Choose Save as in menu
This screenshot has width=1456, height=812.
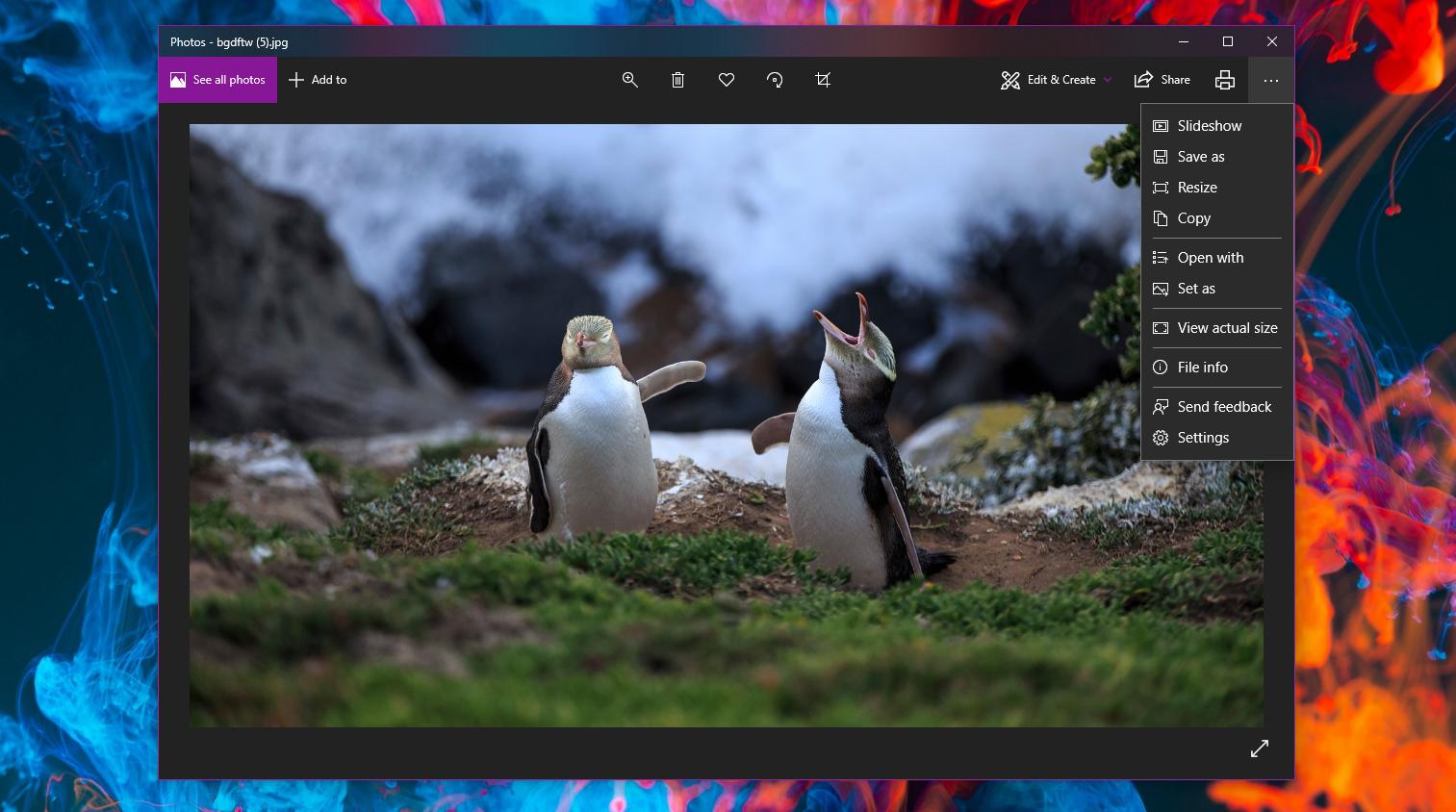click(1217, 157)
